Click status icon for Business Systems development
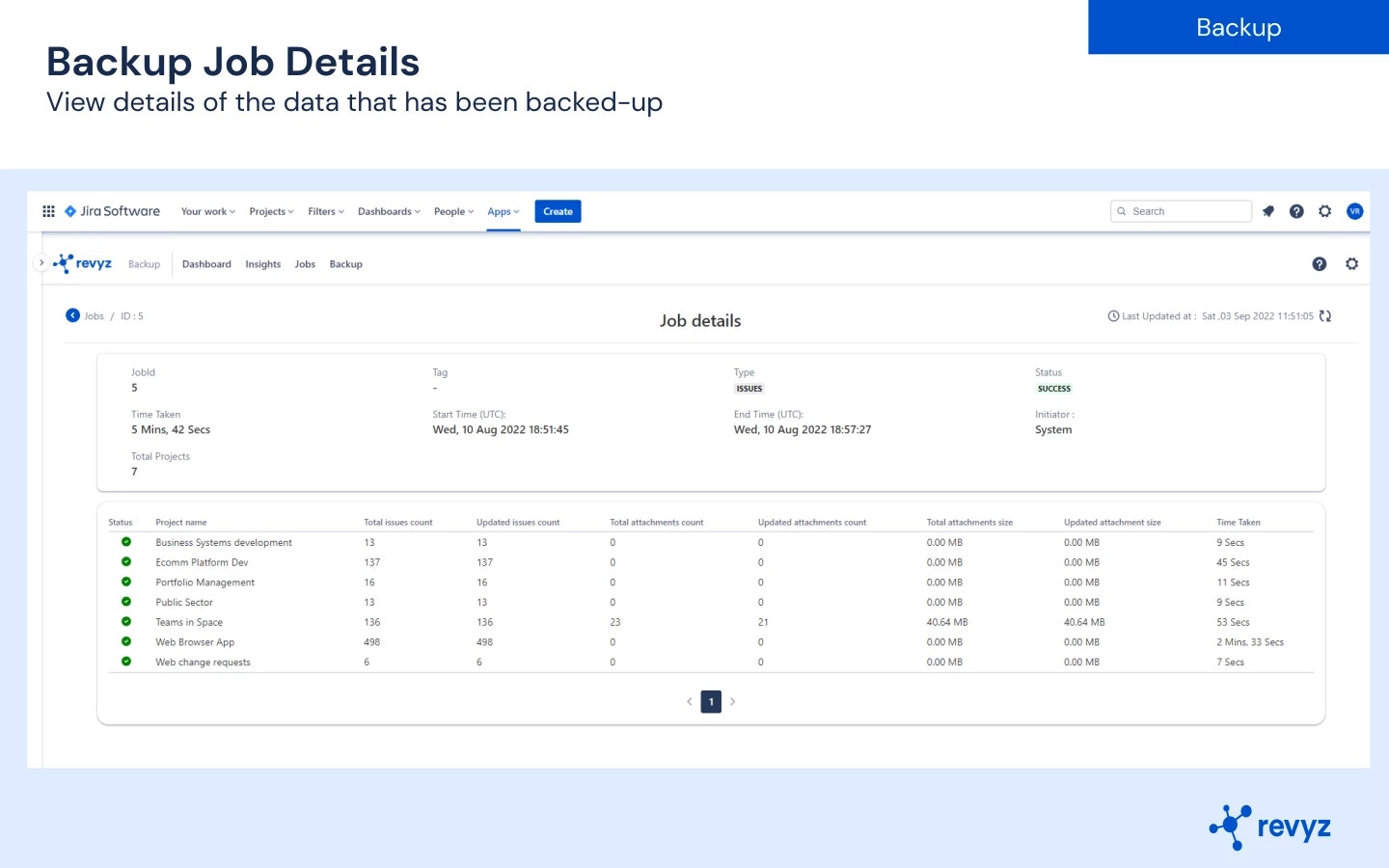This screenshot has height=868, width=1389. tap(126, 542)
